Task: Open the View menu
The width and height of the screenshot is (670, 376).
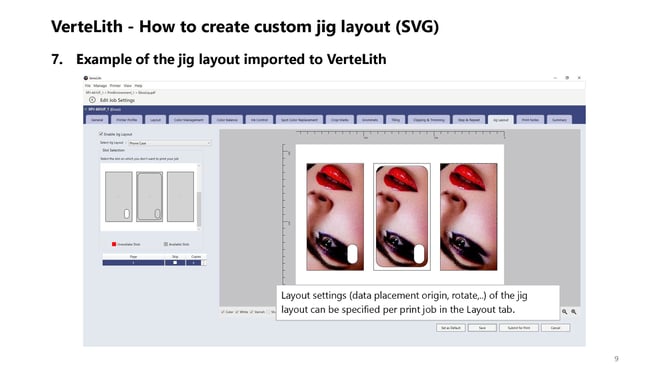Action: 127,86
